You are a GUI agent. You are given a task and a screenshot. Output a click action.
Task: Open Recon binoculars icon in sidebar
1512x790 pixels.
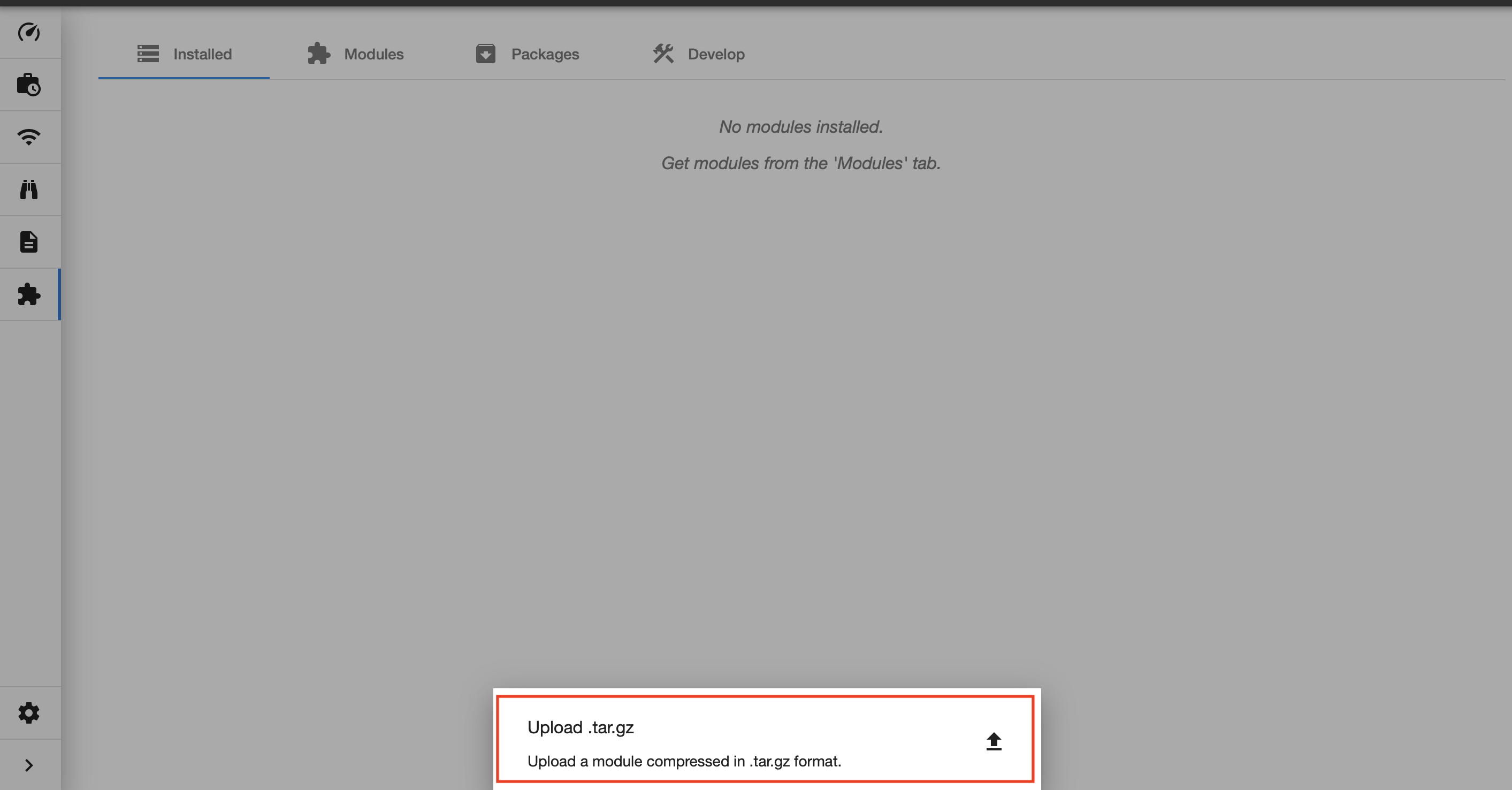pos(29,189)
